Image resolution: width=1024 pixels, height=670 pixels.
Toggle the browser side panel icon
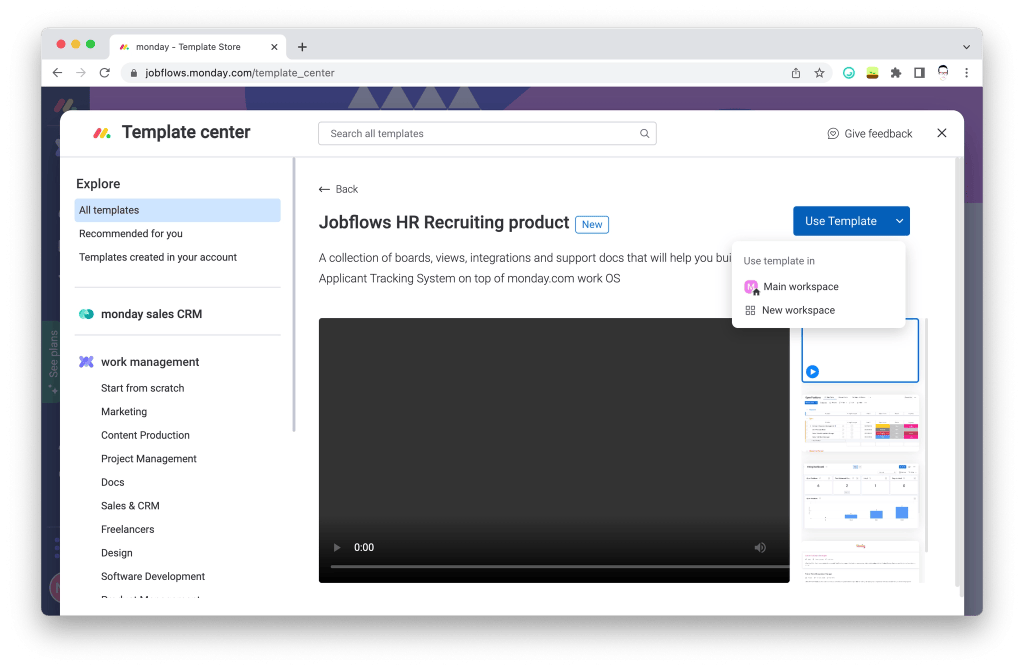[919, 72]
